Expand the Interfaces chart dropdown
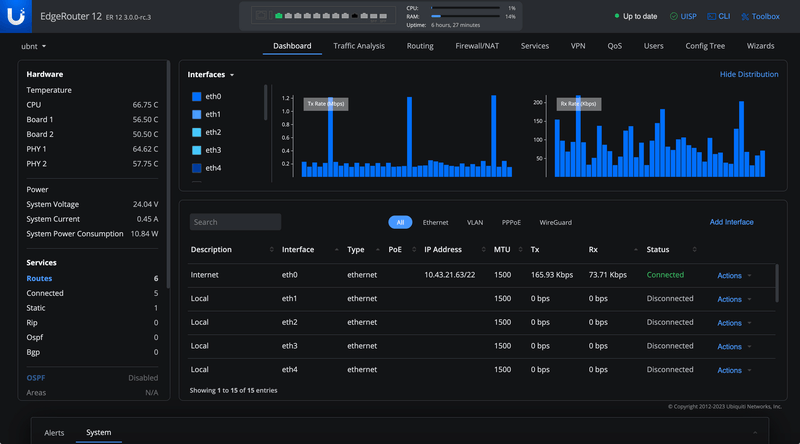800x444 pixels. [x=210, y=75]
